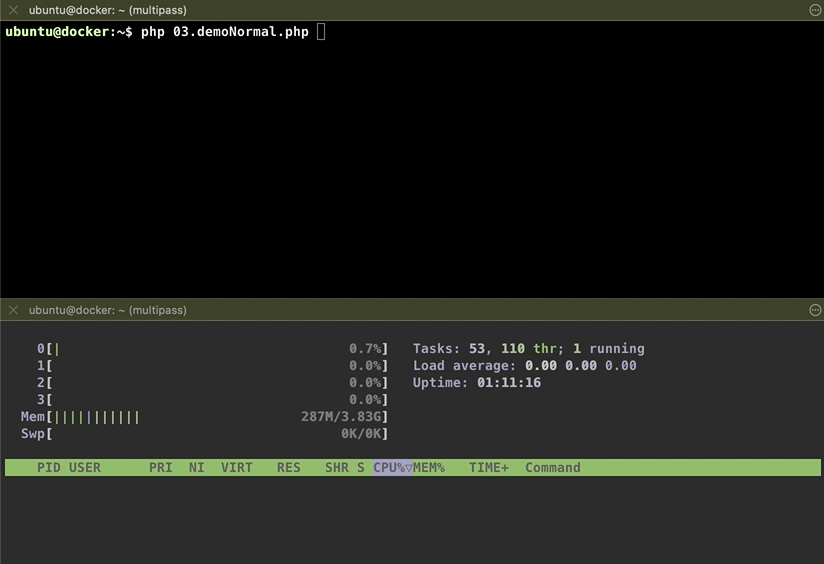Click the Swp usage meter
This screenshot has height=564, width=824.
[x=204, y=434]
